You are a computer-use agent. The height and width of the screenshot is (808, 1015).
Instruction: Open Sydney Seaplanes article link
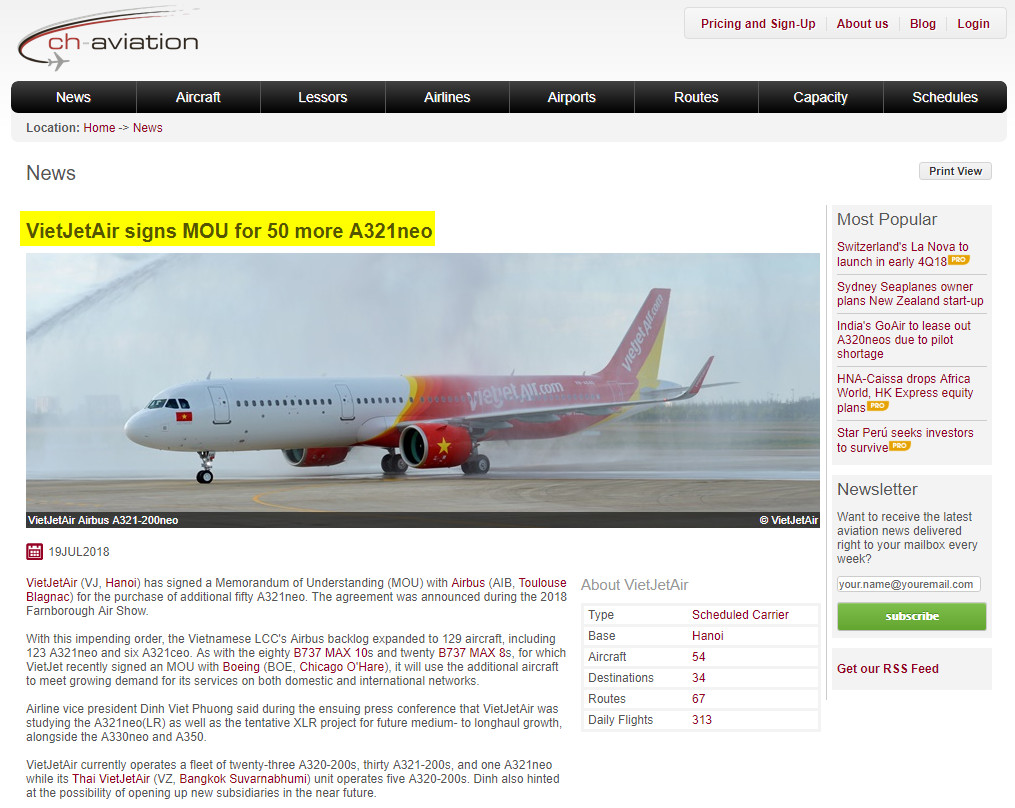click(909, 294)
